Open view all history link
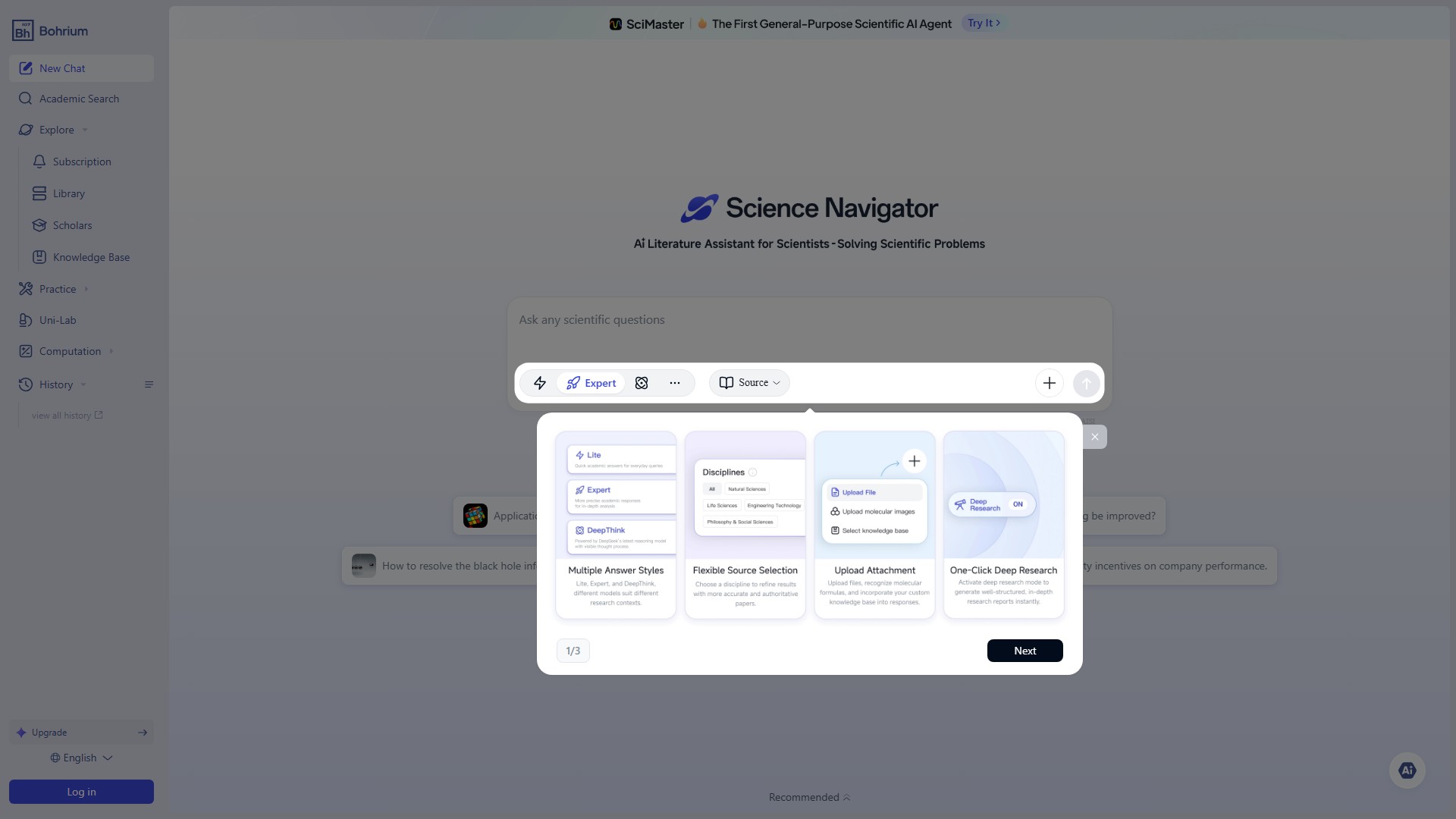 click(67, 416)
